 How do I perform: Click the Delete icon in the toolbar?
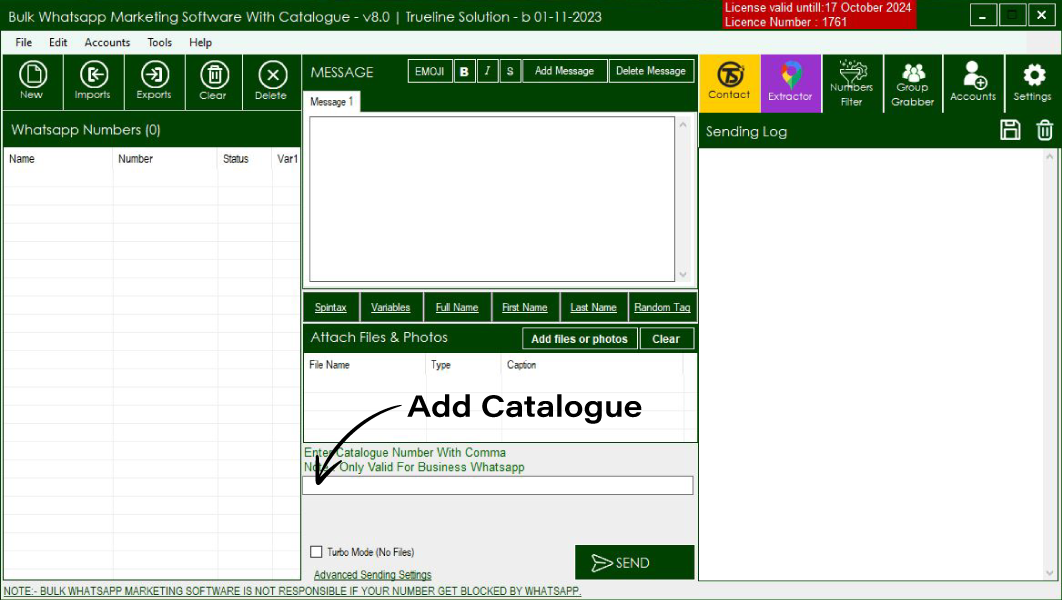[x=272, y=81]
